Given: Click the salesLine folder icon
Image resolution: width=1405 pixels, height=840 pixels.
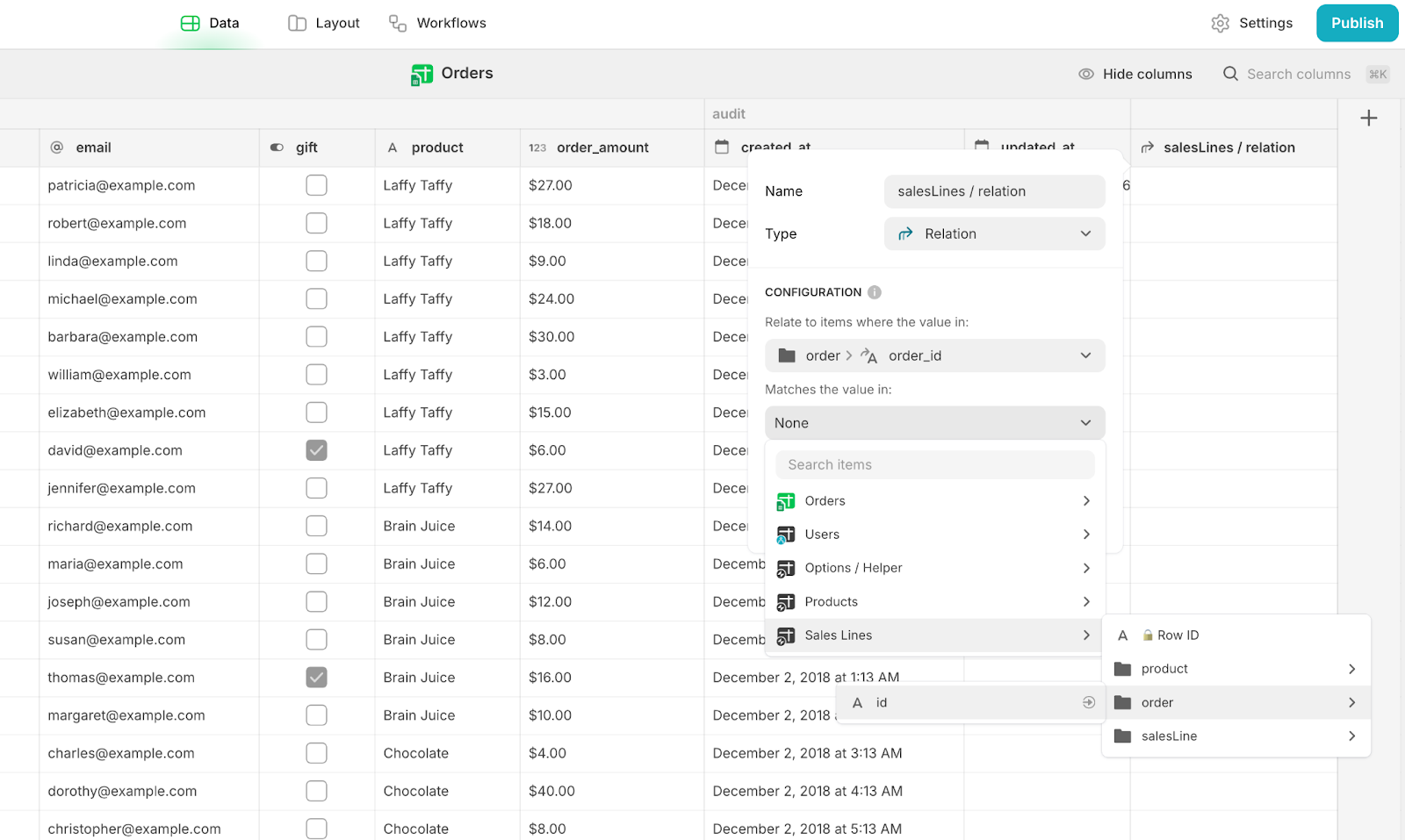Looking at the screenshot, I should coord(1122,736).
